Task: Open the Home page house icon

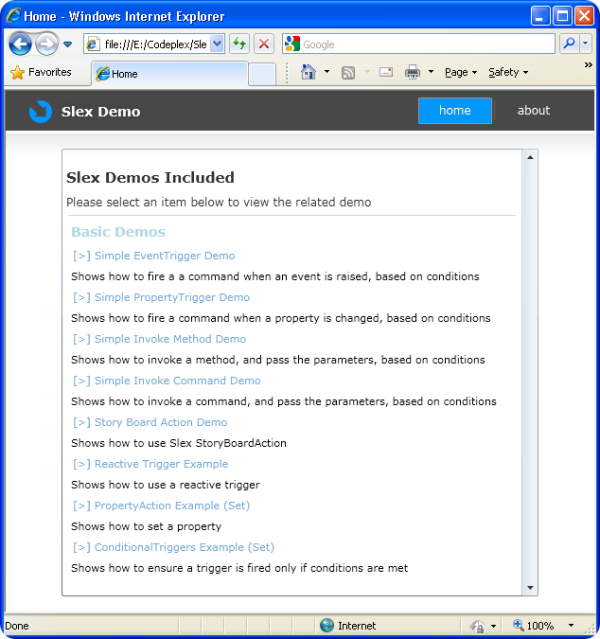Action: pos(309,72)
